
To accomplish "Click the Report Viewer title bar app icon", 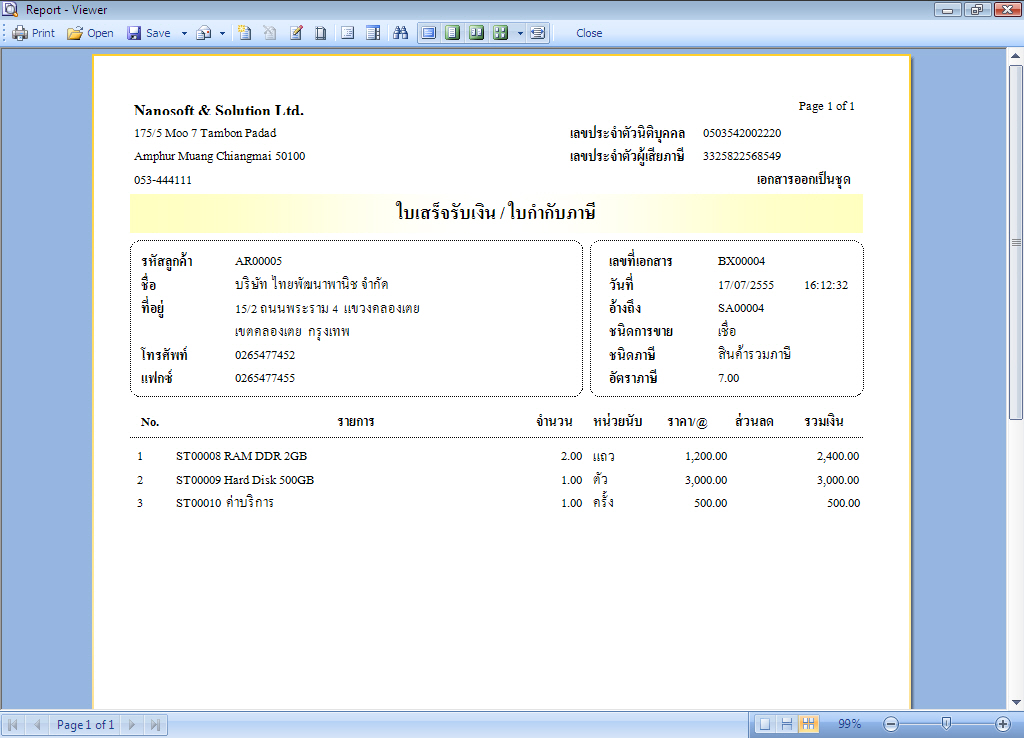I will pyautogui.click(x=10, y=9).
